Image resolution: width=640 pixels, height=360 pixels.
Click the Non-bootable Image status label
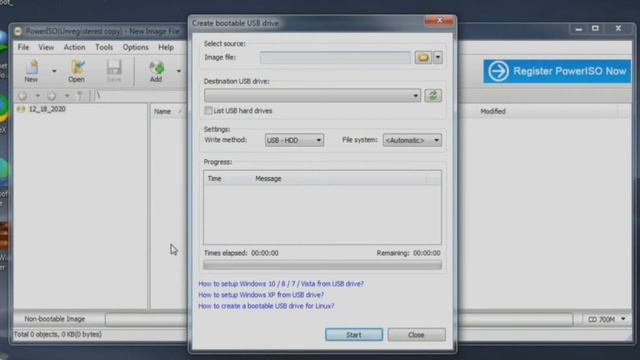pyautogui.click(x=55, y=319)
